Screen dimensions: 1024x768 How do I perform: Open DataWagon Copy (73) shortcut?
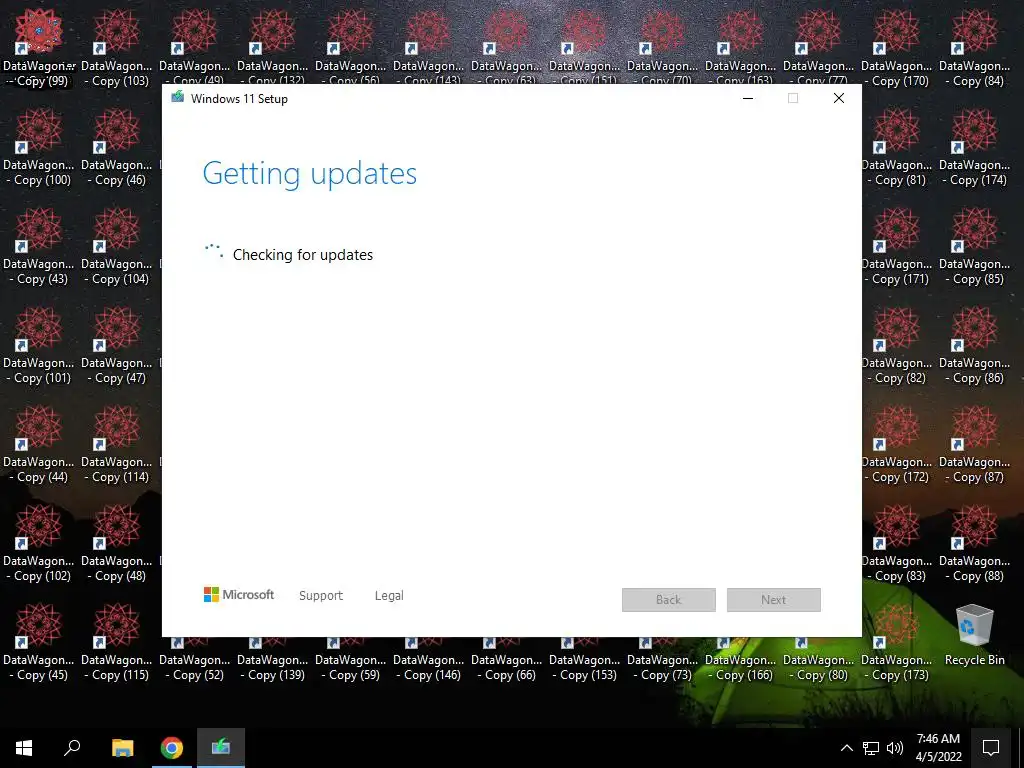click(x=662, y=660)
